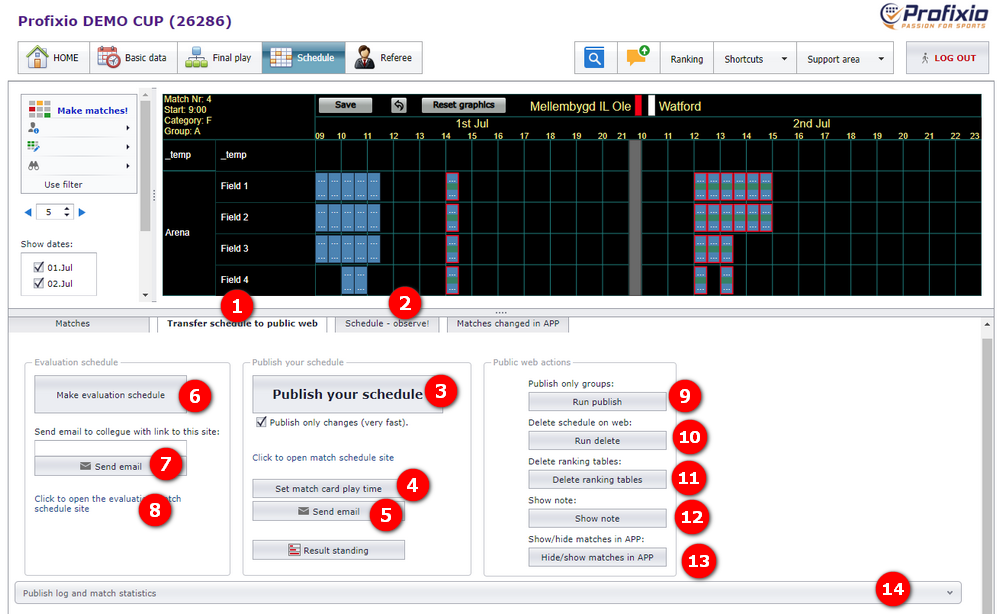Switch to the Schedule - observe! tab
Image resolution: width=1000 pixels, height=614 pixels.
point(387,324)
